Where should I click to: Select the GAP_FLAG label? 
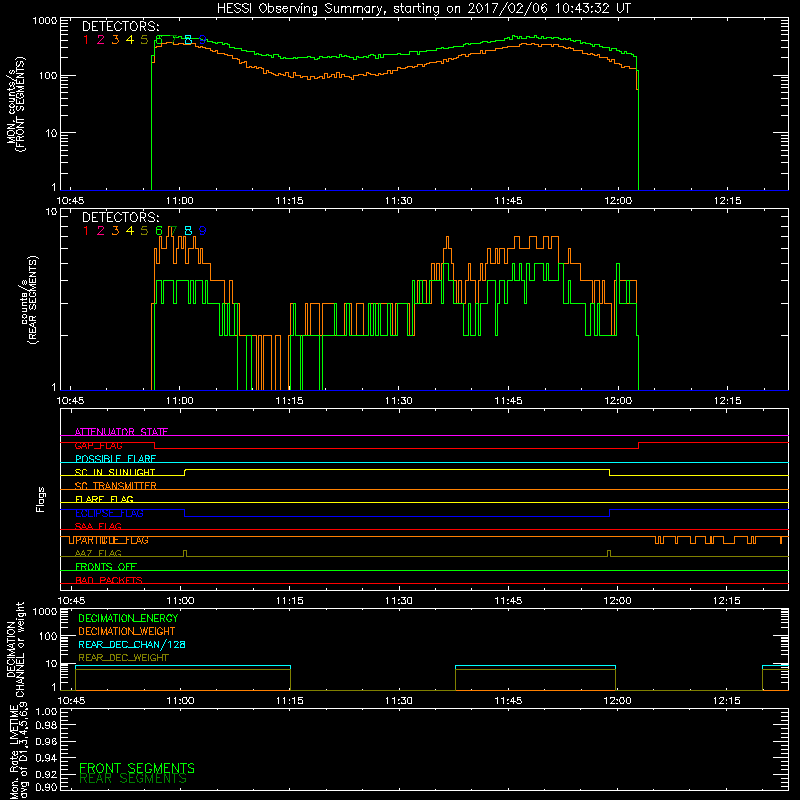pos(98,445)
